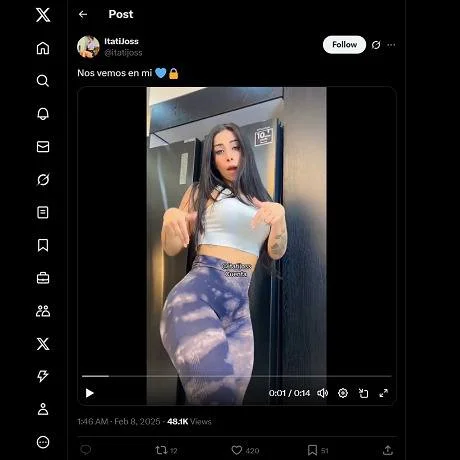Image resolution: width=460 pixels, height=460 pixels.
Task: Go back using the arrow beside Post
Action: 83,14
